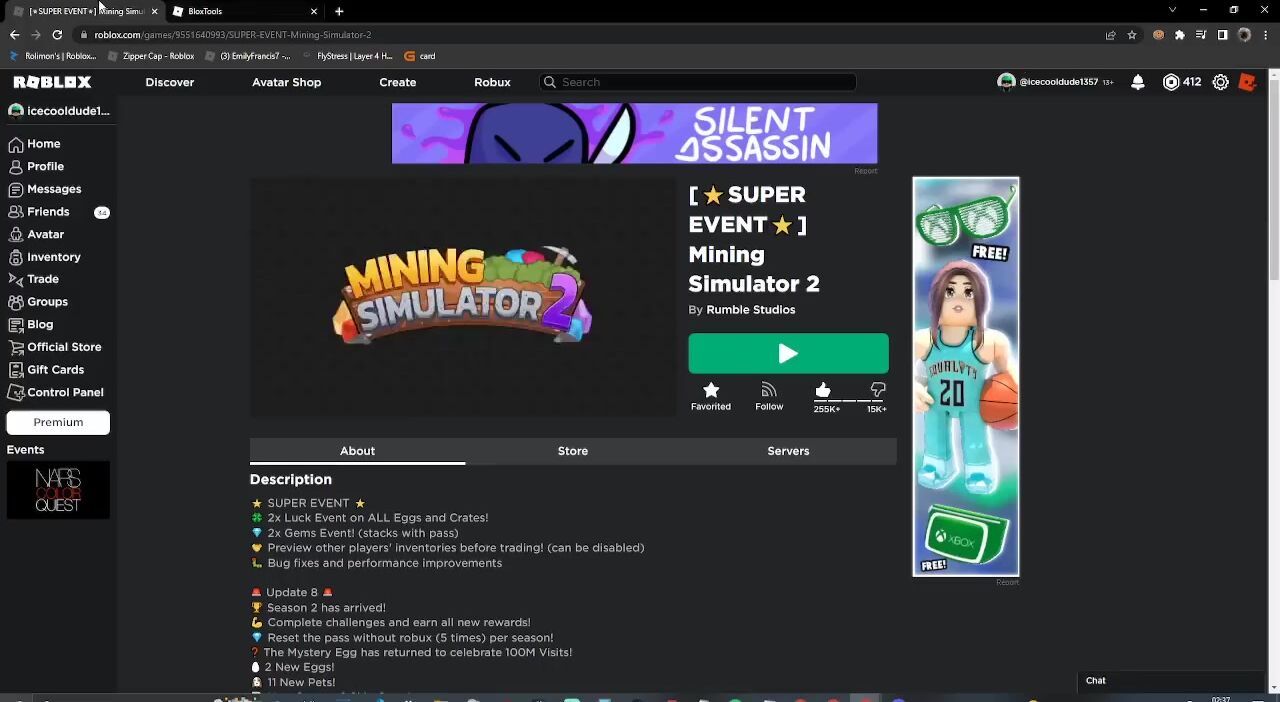Report the Xbox skyscraper ad

tap(1007, 582)
